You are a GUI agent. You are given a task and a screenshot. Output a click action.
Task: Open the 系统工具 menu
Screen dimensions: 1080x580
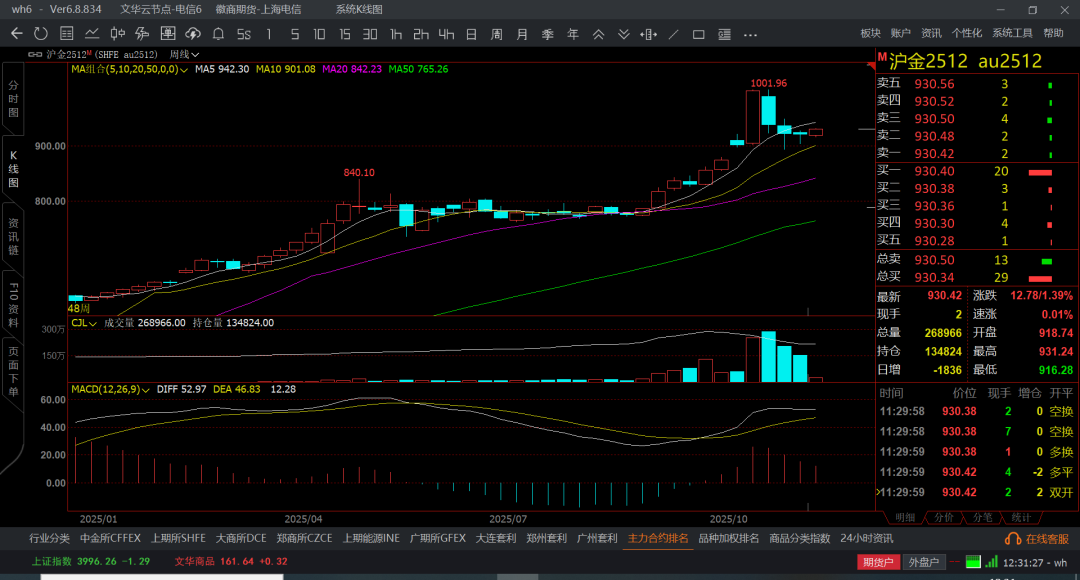coord(1012,33)
